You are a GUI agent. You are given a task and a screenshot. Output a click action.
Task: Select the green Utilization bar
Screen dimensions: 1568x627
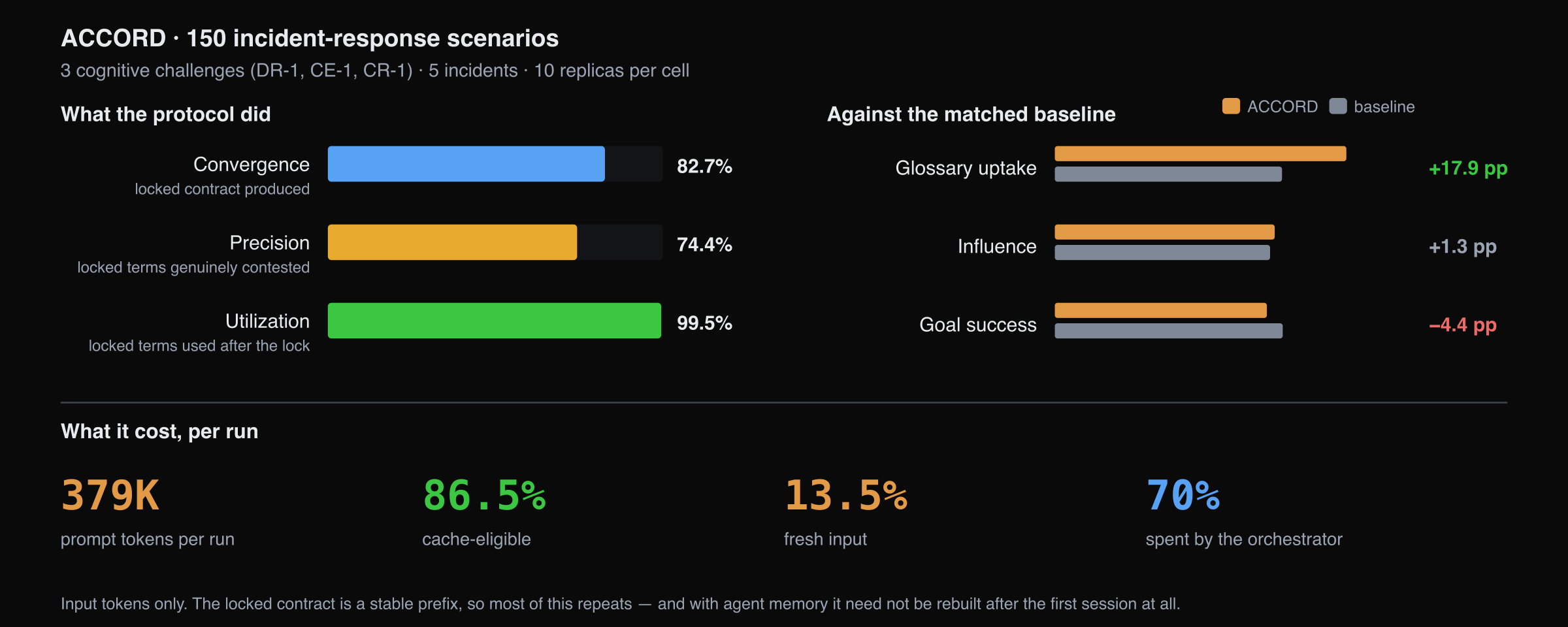pyautogui.click(x=495, y=321)
